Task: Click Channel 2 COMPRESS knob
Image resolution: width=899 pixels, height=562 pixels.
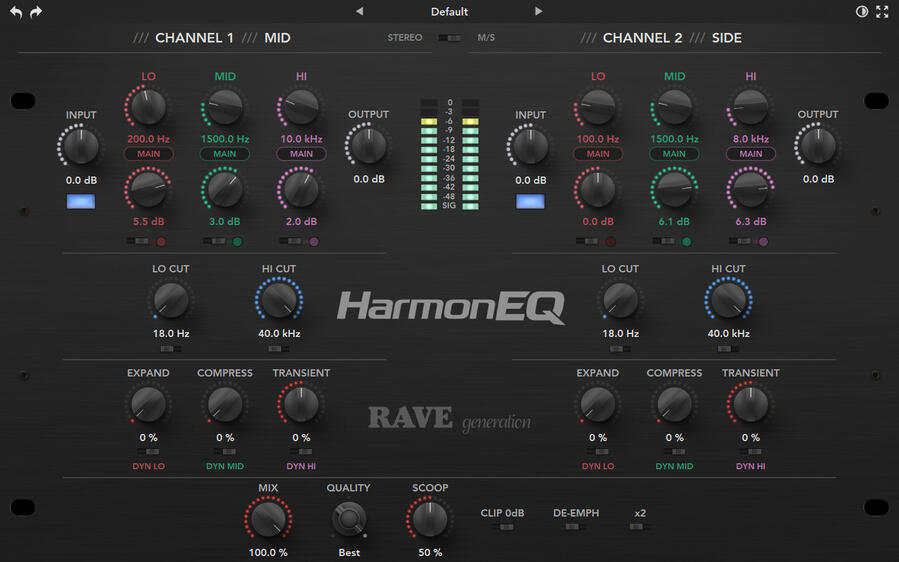Action: point(674,404)
